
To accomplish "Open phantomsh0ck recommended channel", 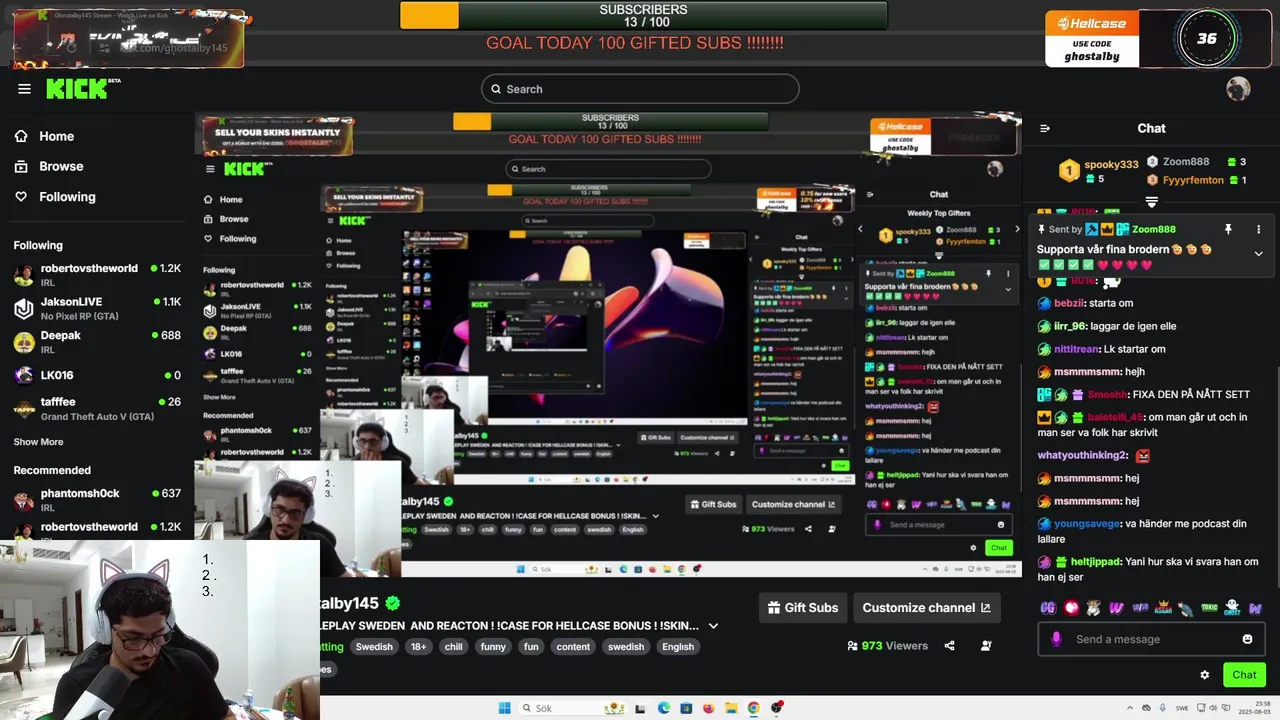I will coord(97,500).
